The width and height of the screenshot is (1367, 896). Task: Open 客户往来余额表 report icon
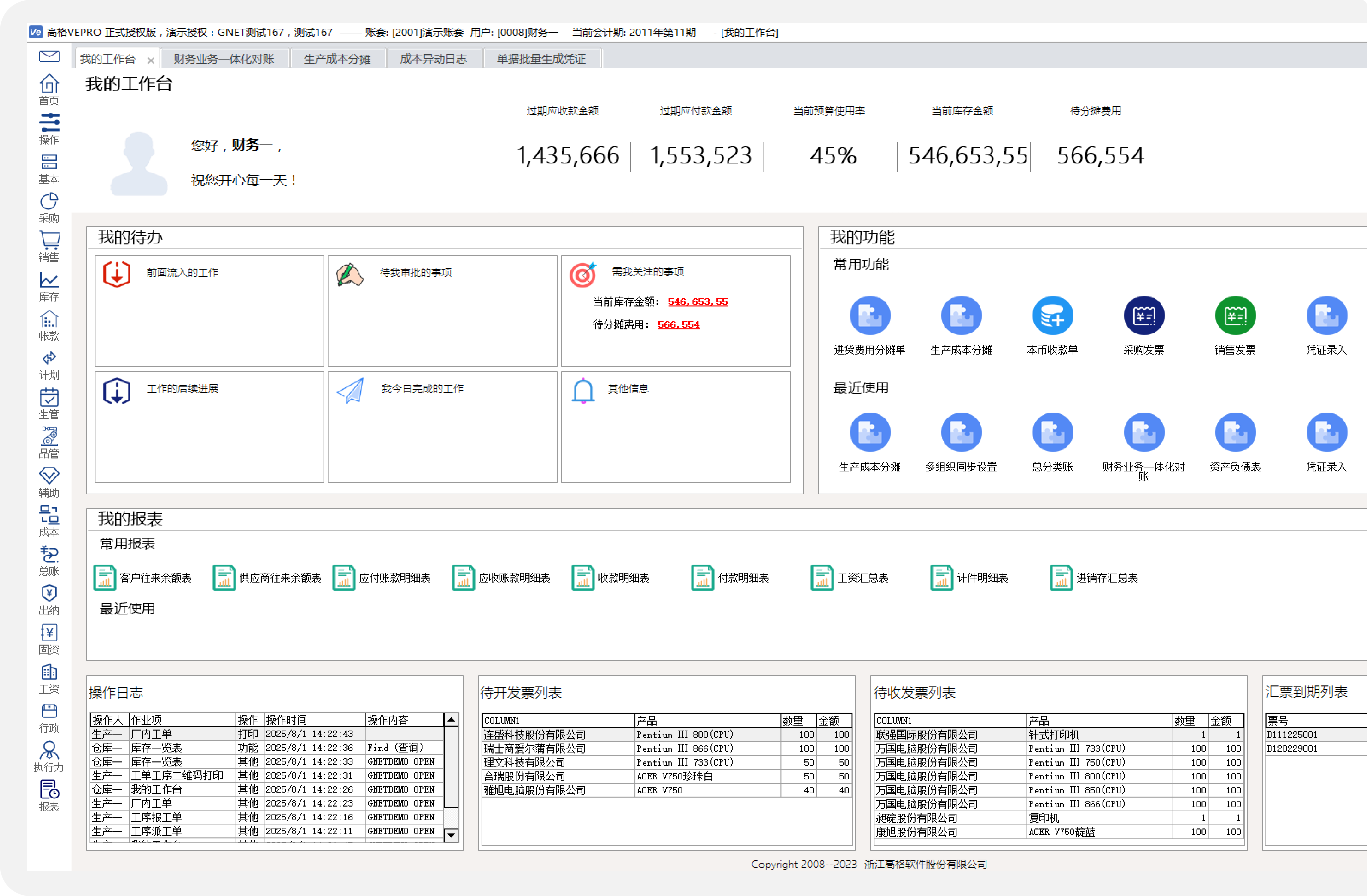(x=104, y=577)
